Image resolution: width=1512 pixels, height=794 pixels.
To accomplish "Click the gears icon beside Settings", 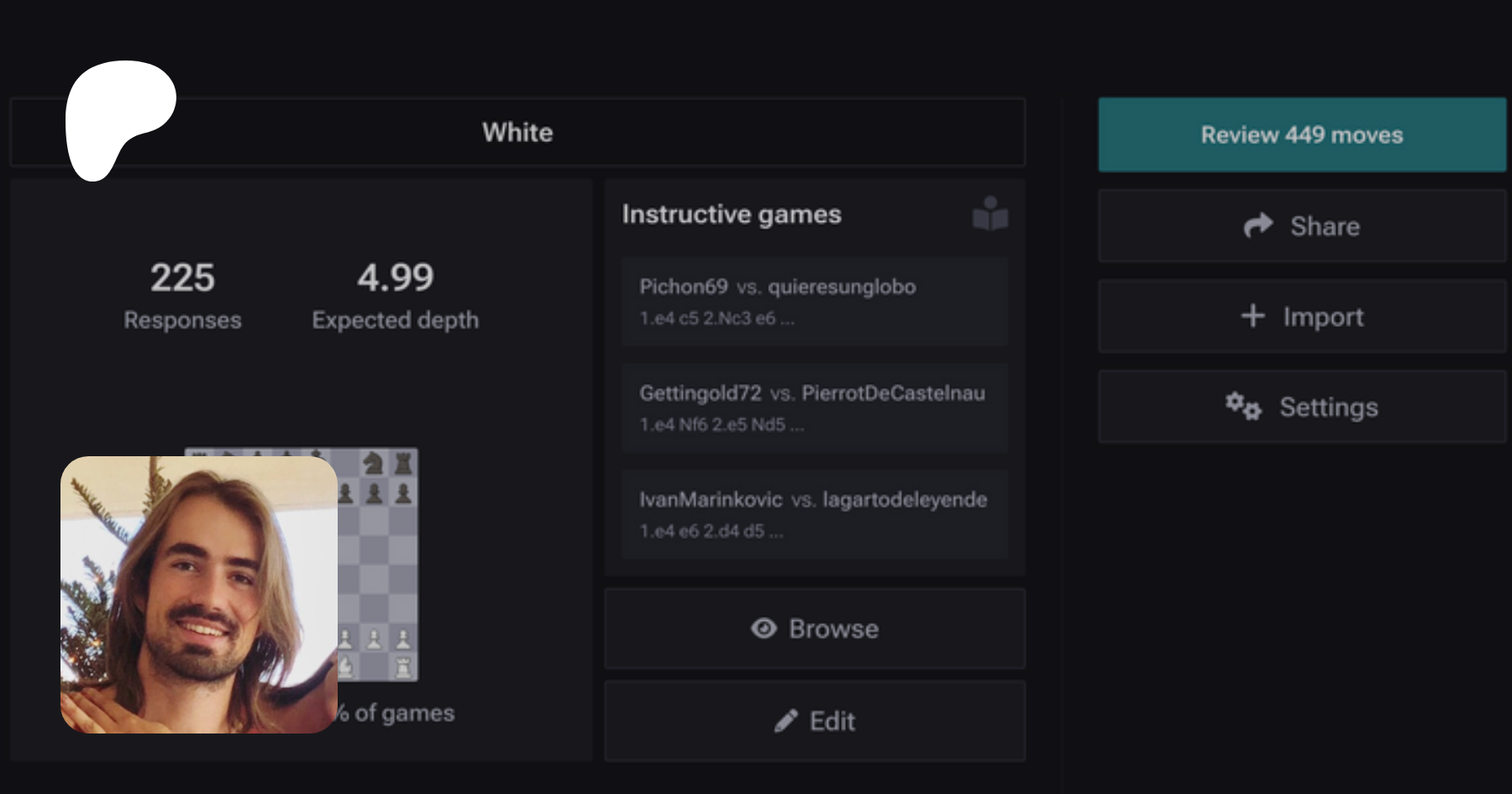I will pyautogui.click(x=1243, y=407).
